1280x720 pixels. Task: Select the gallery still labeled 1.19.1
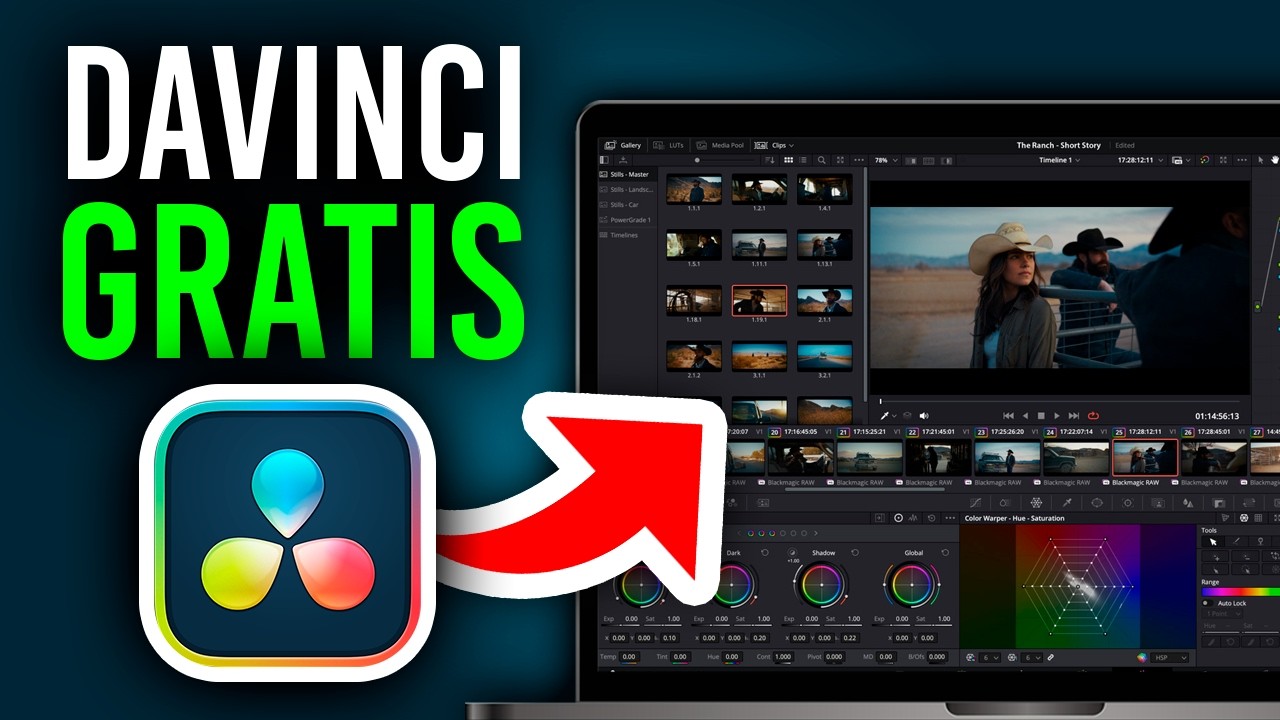click(x=759, y=301)
